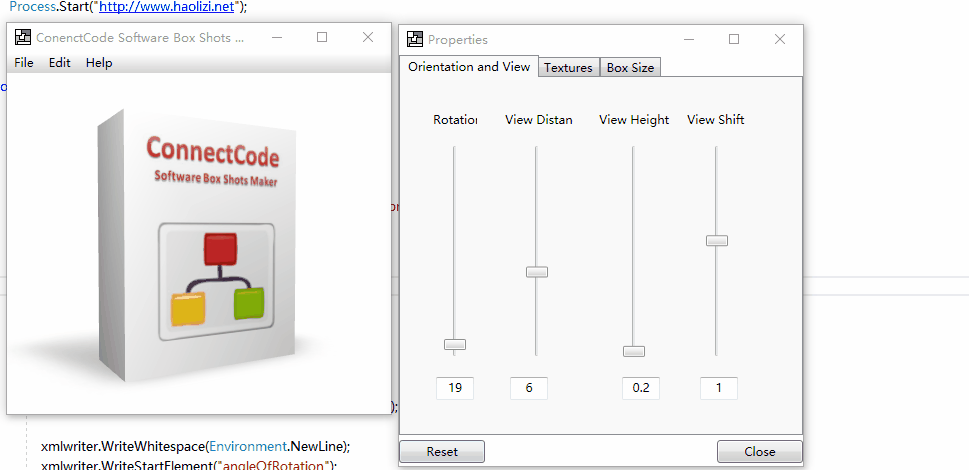Click the ConnectCode Box Shots window icon
This screenshot has width=969, height=470.
point(23,37)
